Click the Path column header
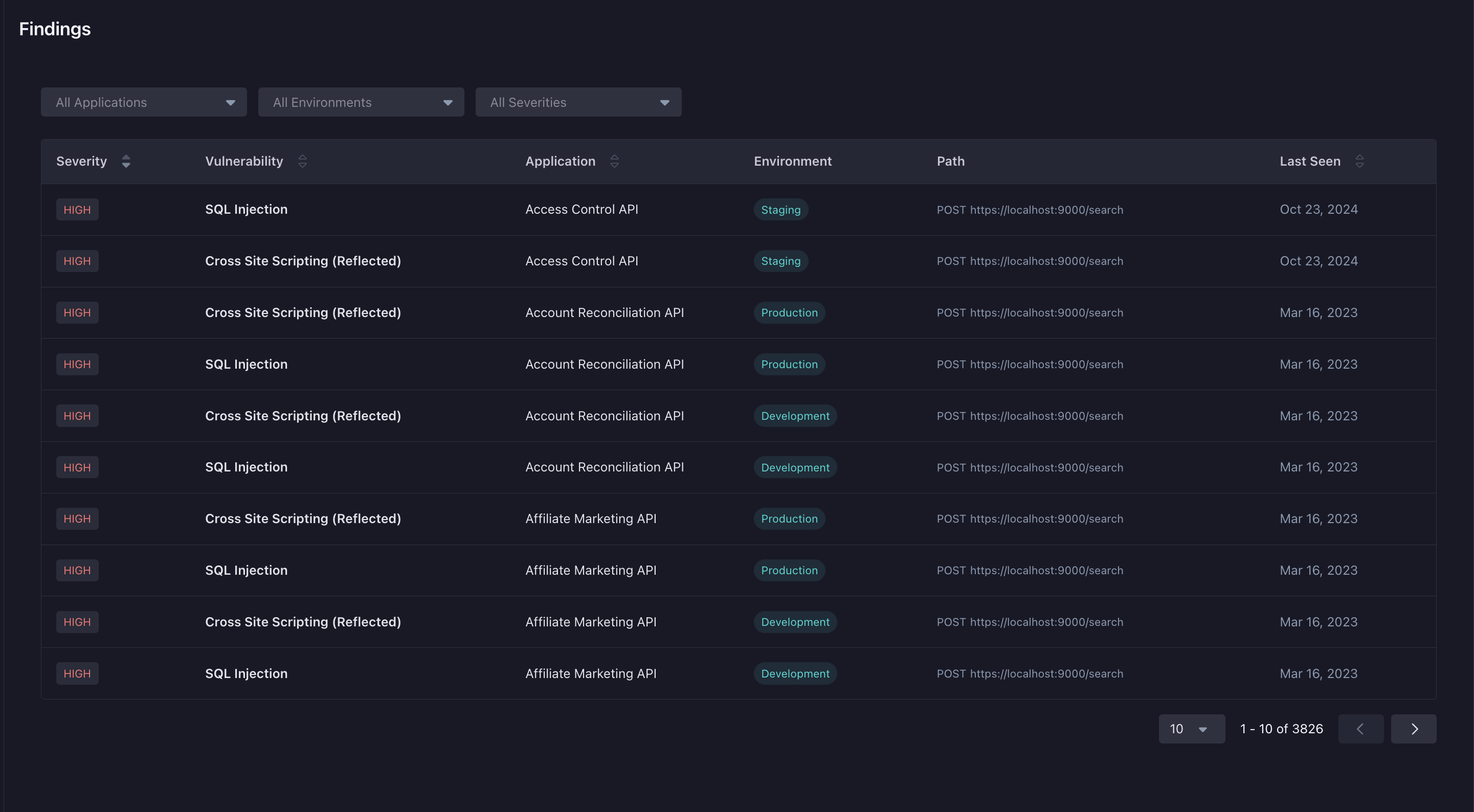This screenshot has width=1474, height=812. [950, 162]
